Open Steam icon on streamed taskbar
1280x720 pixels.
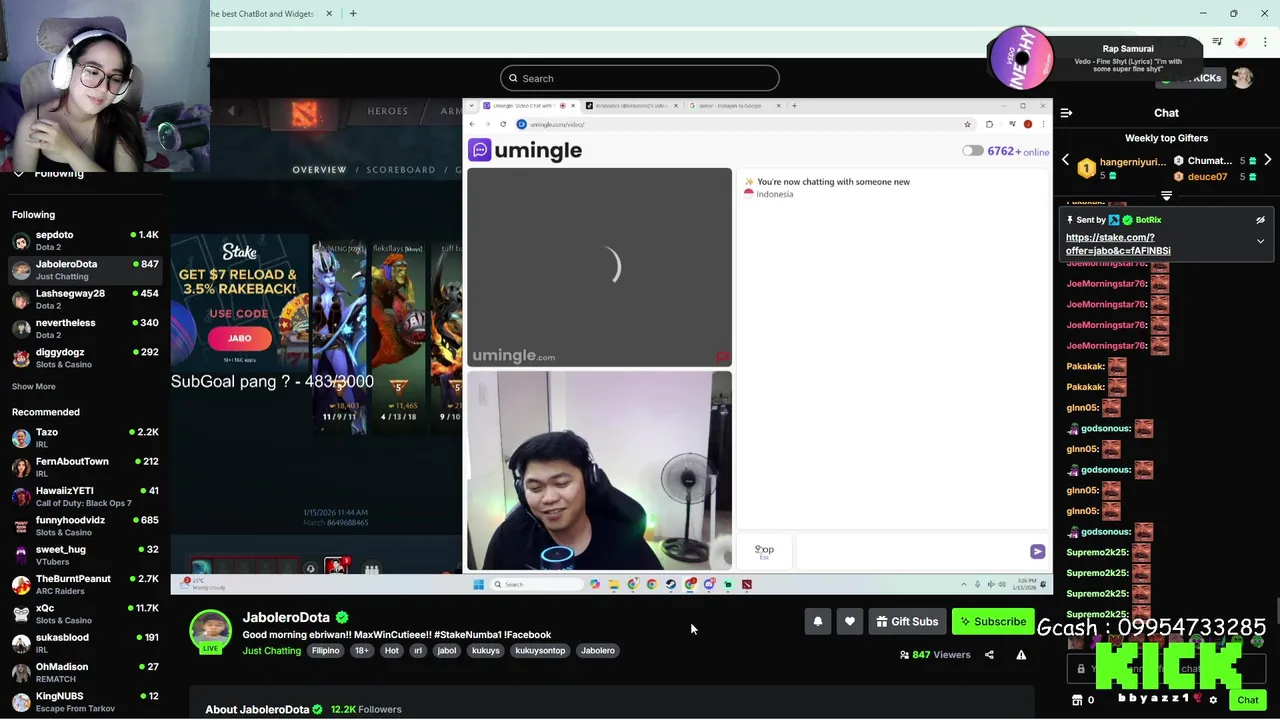670,584
